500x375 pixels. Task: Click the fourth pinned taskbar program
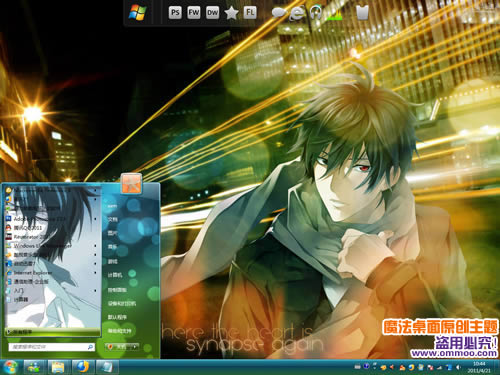click(107, 367)
